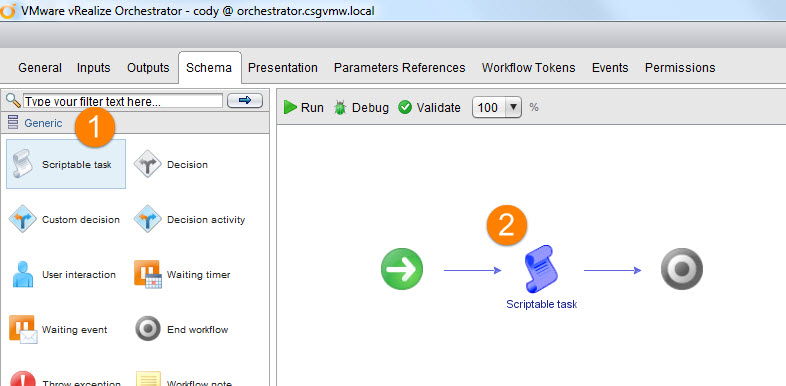Click the green start node on canvas
The image size is (786, 386).
402,269
